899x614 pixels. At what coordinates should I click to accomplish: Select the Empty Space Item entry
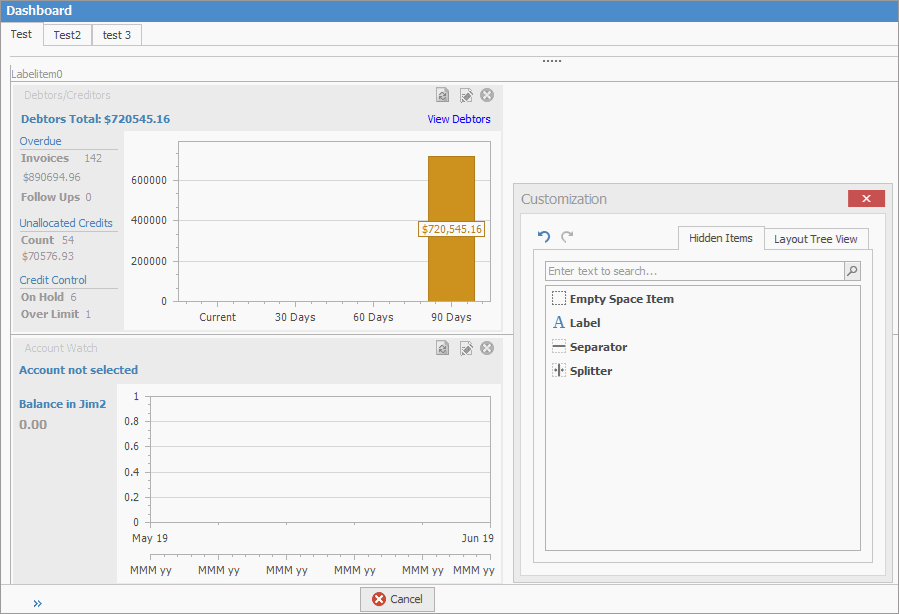pos(621,299)
